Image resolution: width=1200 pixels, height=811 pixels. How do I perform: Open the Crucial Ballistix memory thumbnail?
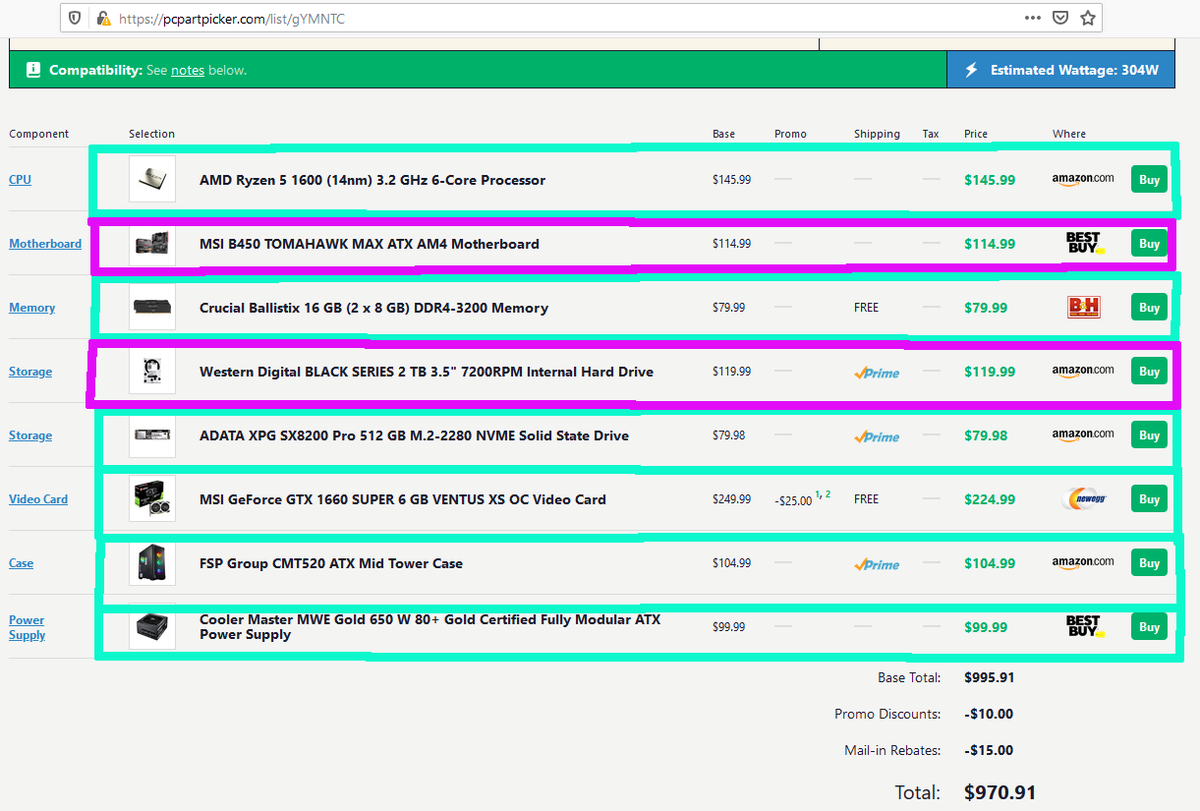pyautogui.click(x=152, y=307)
